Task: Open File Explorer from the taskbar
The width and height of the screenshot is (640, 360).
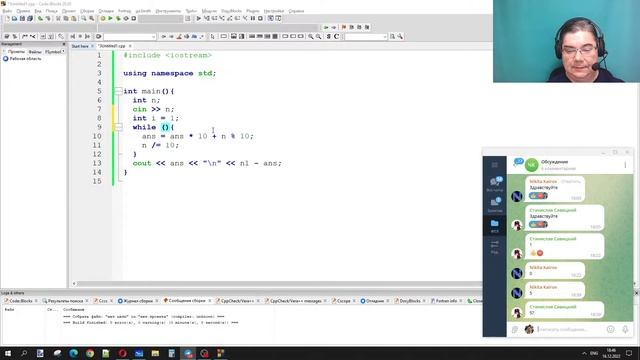Action: click(x=155, y=353)
